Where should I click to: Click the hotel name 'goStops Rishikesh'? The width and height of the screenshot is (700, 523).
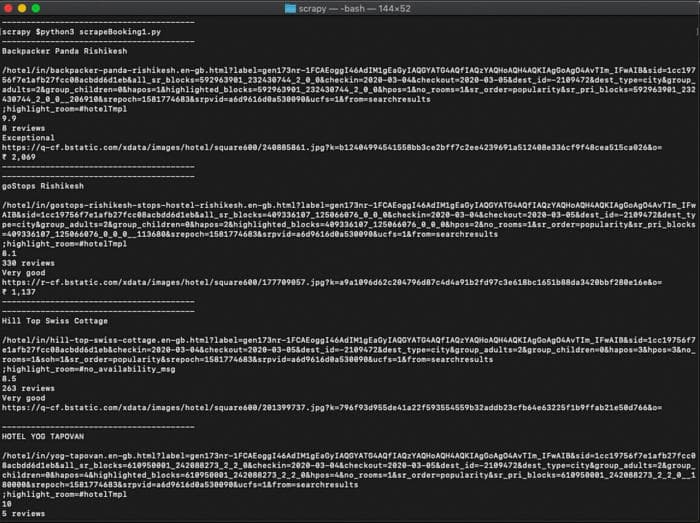[43, 186]
